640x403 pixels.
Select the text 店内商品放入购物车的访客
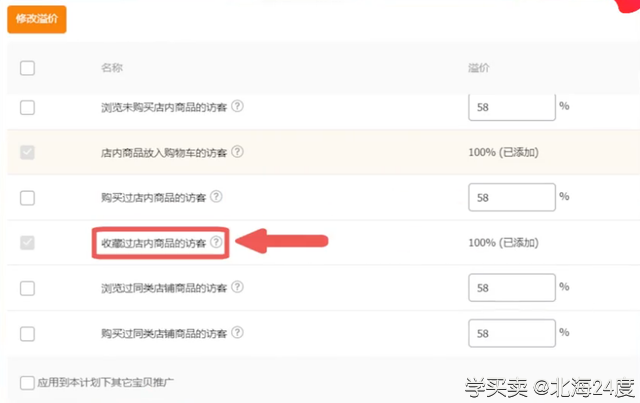click(164, 153)
